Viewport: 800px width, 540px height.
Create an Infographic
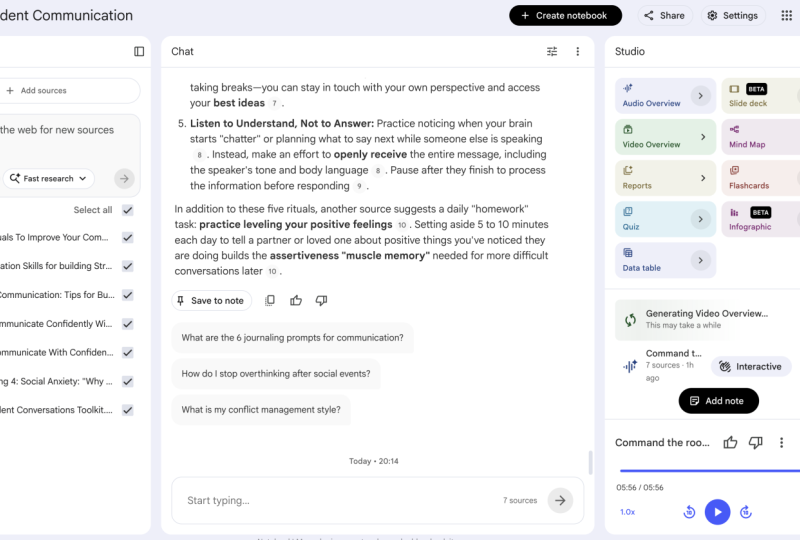(x=761, y=219)
